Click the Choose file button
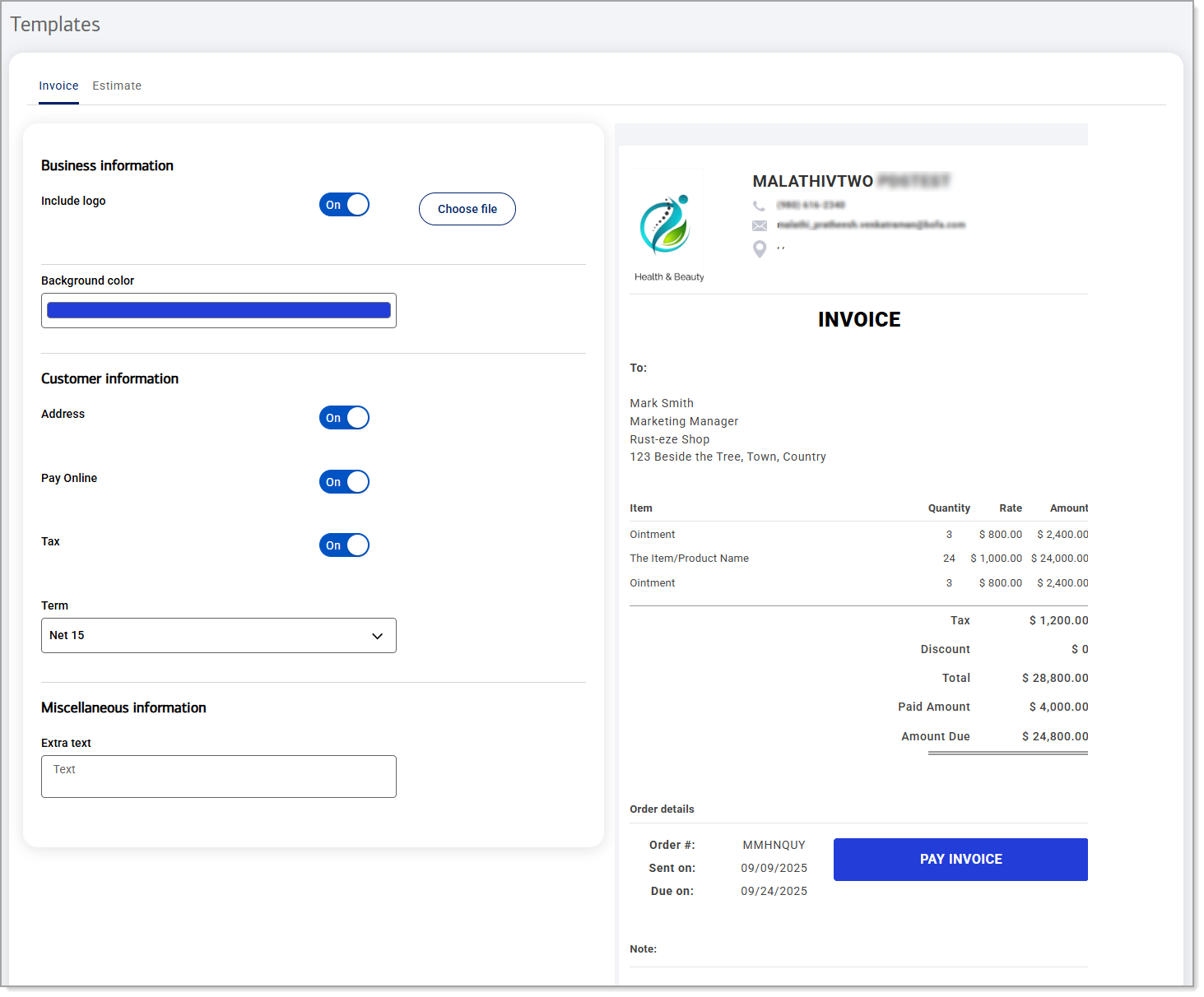The width and height of the screenshot is (1204, 997). [x=467, y=209]
